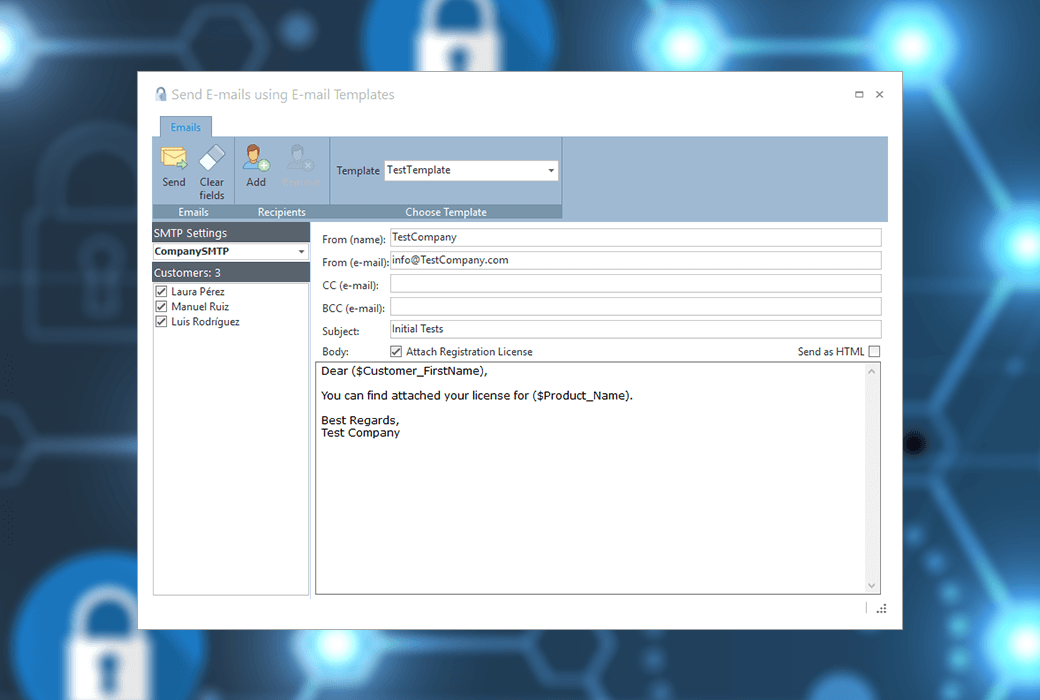1040x700 pixels.
Task: Click in the BCC (e-mail) field
Action: tap(635, 307)
